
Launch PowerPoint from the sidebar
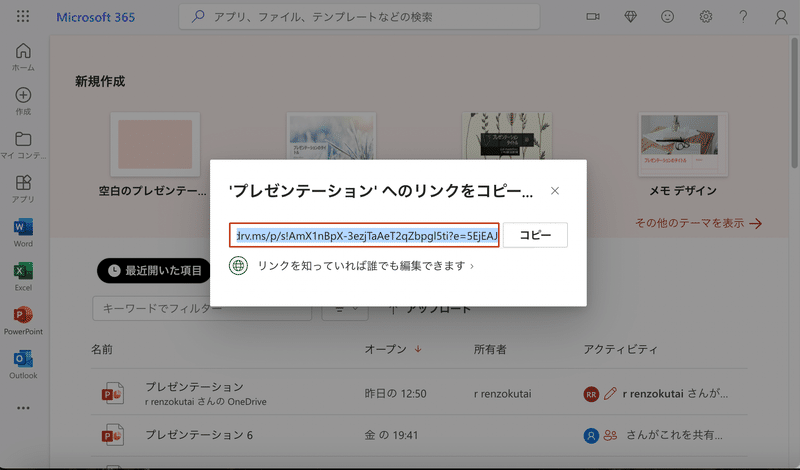click(x=23, y=320)
